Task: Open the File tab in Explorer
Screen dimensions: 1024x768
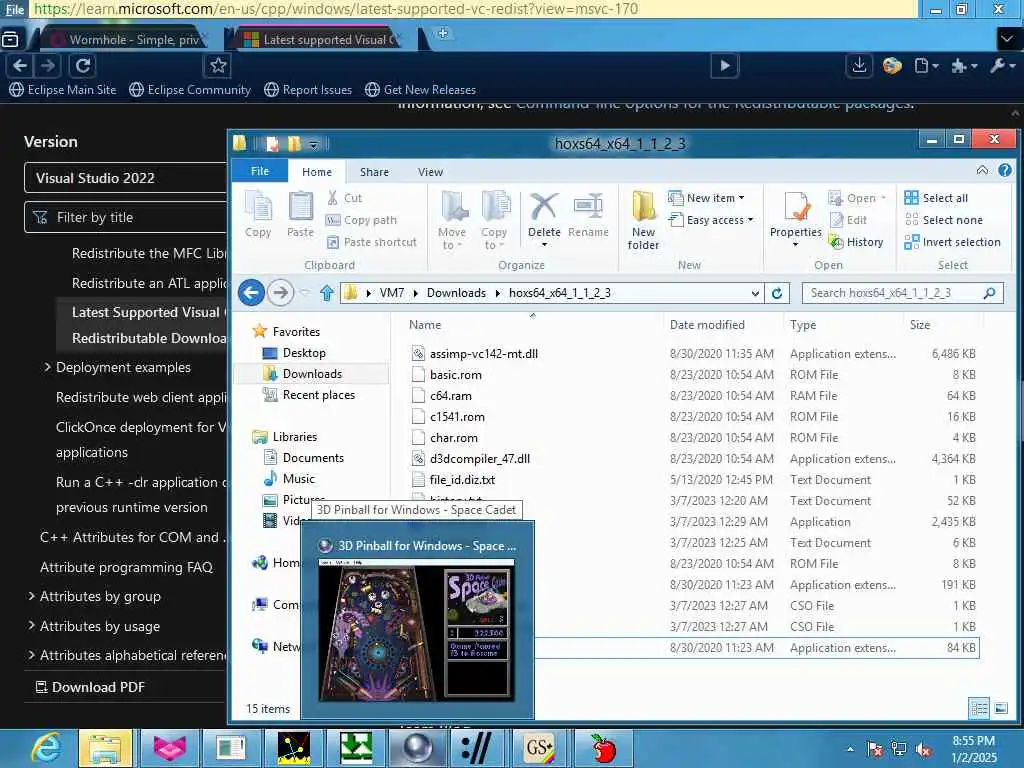Action: pyautogui.click(x=260, y=171)
